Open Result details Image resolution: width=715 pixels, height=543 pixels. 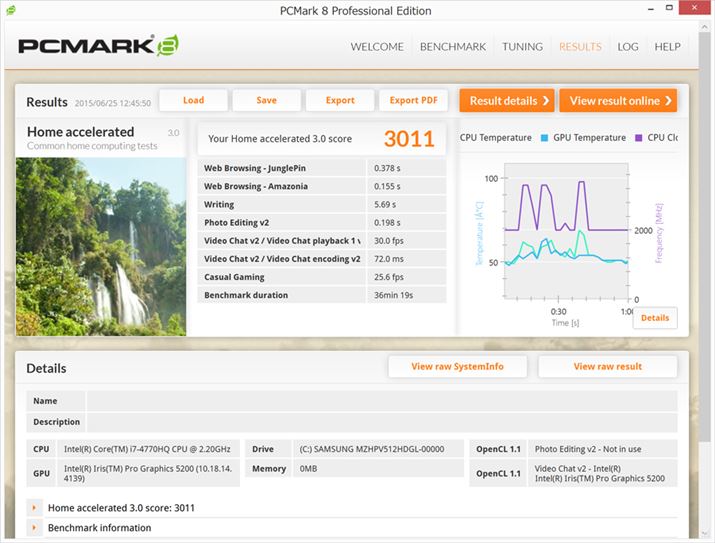pyautogui.click(x=507, y=100)
